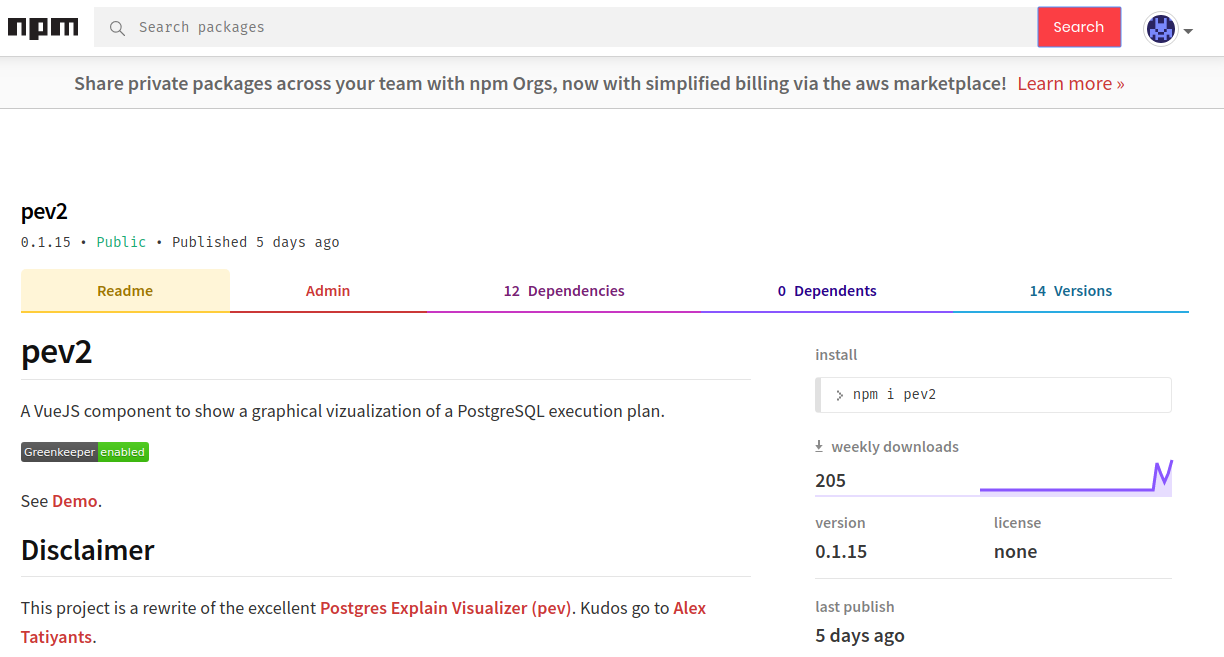The height and width of the screenshot is (657, 1224).
Task: Open the Demo link
Action: click(x=75, y=501)
